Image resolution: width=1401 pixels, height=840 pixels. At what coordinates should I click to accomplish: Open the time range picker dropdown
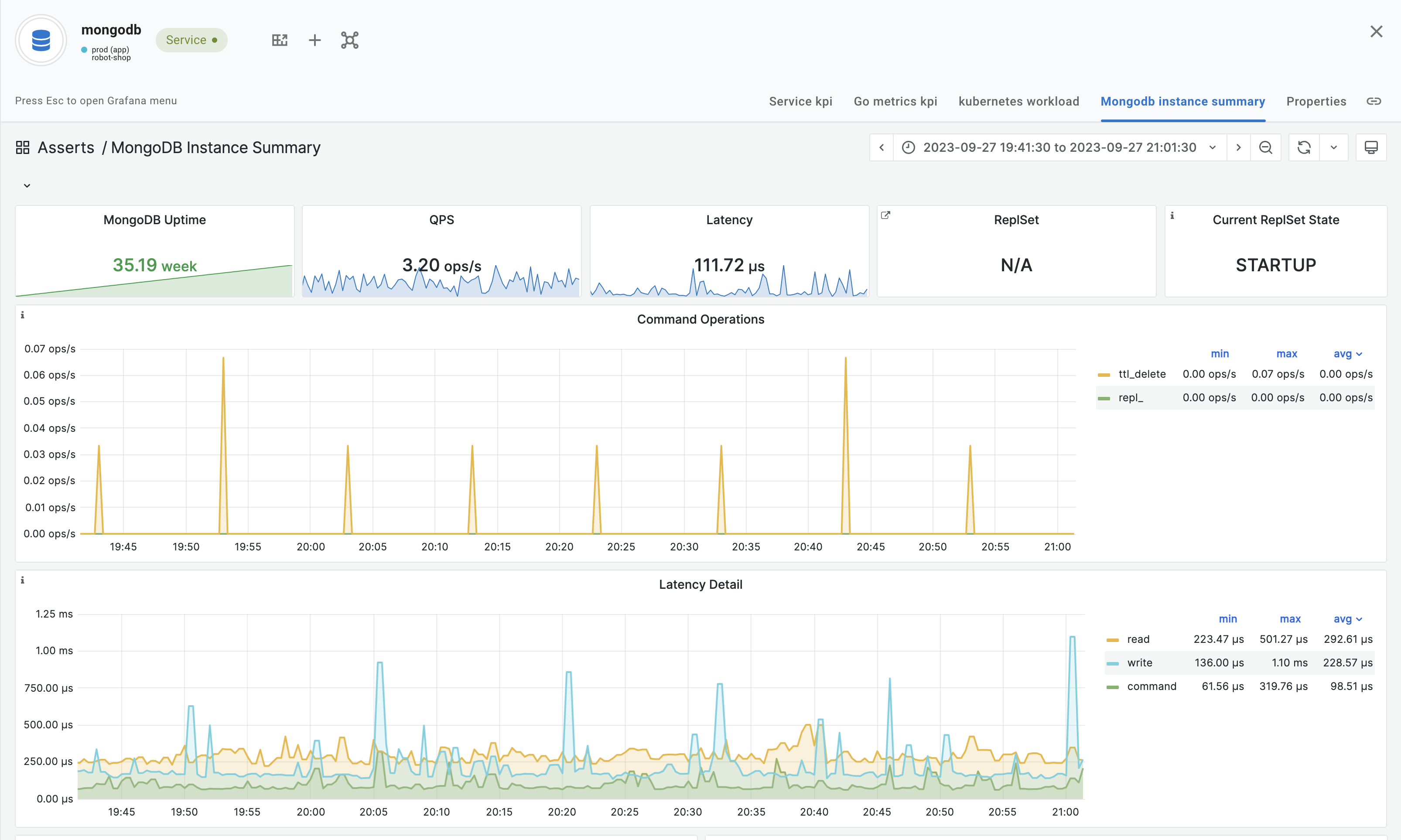tap(1059, 148)
